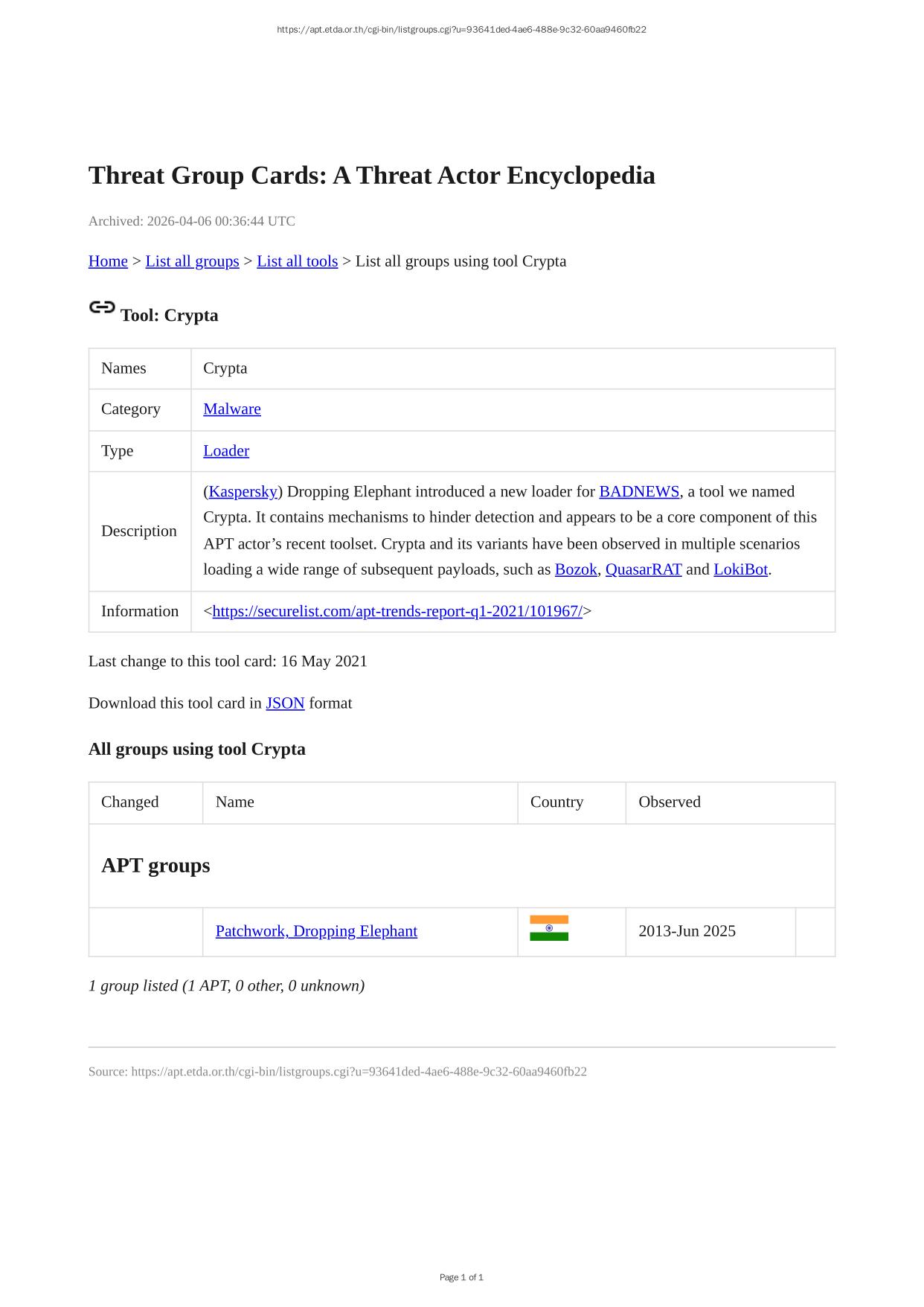Open the Loader type link
924x1307 pixels.
pyautogui.click(x=226, y=451)
